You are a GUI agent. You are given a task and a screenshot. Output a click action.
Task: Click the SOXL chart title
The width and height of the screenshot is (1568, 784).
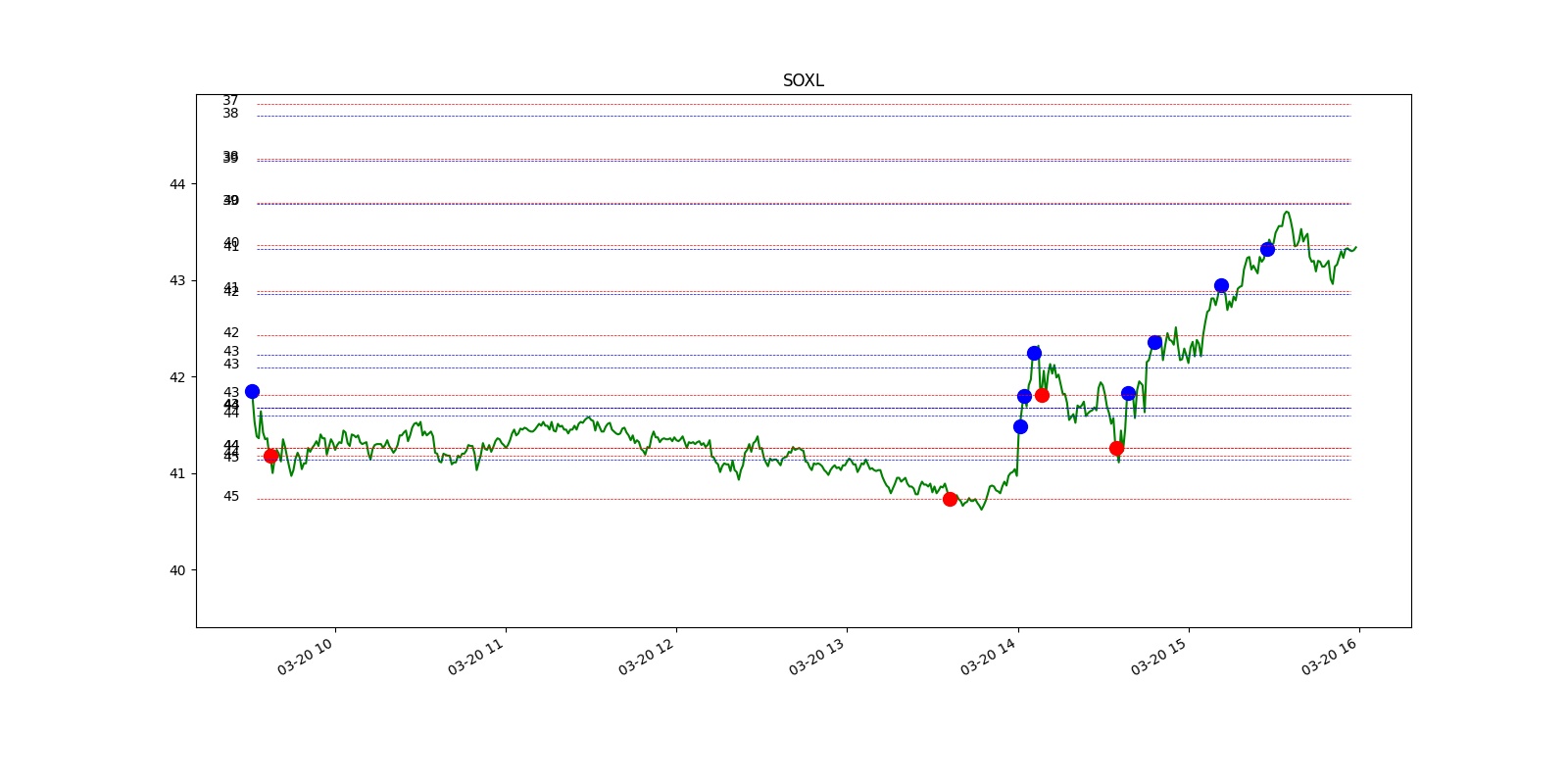click(803, 80)
